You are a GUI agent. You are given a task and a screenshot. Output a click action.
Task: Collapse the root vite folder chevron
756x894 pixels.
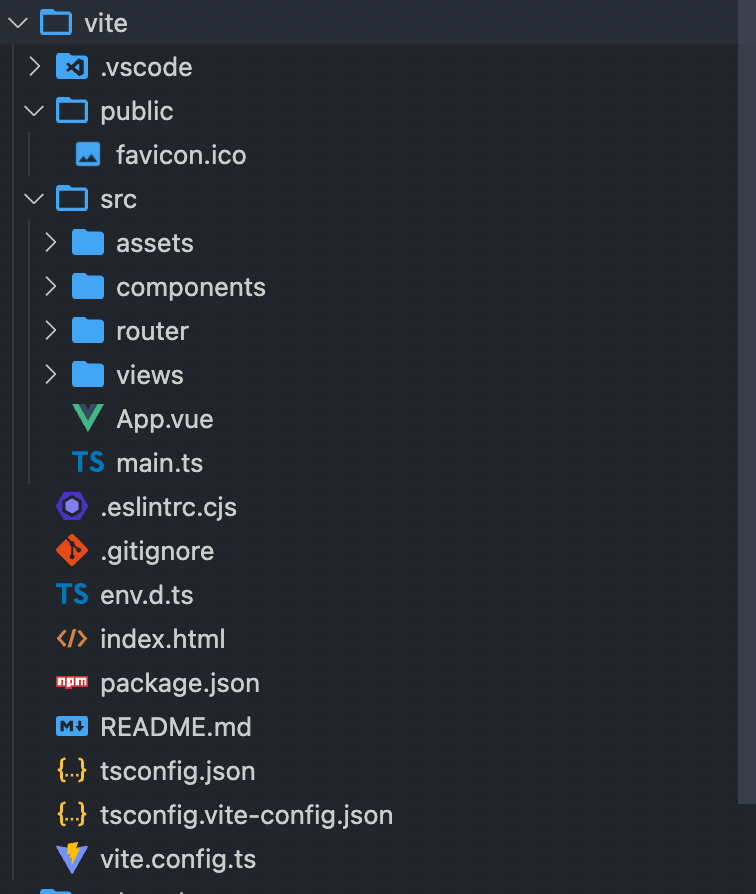18,23
